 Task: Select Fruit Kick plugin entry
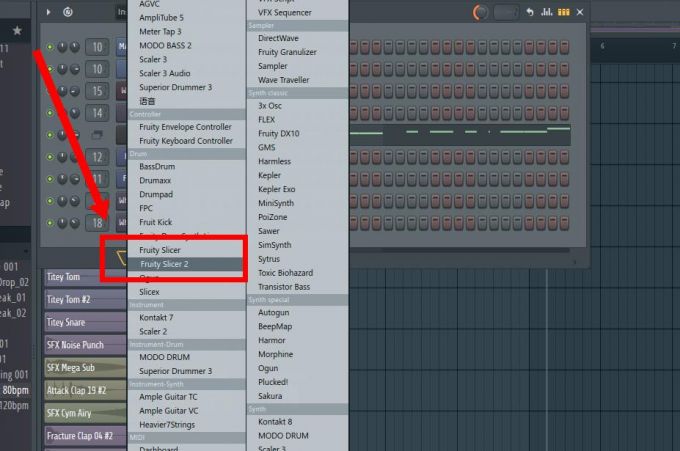[156, 222]
